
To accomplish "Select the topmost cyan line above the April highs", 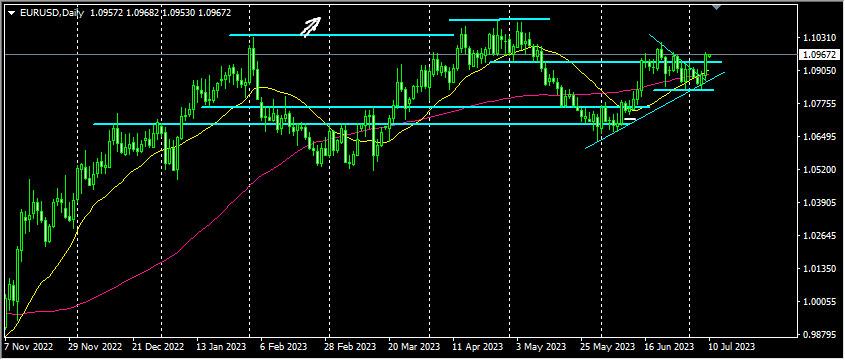I will coord(499,19).
